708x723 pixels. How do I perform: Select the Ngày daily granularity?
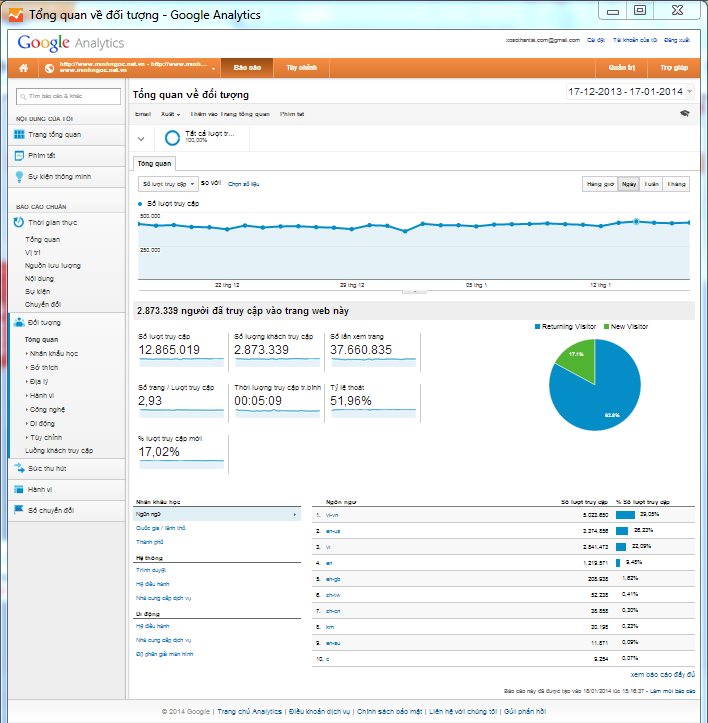(x=629, y=184)
